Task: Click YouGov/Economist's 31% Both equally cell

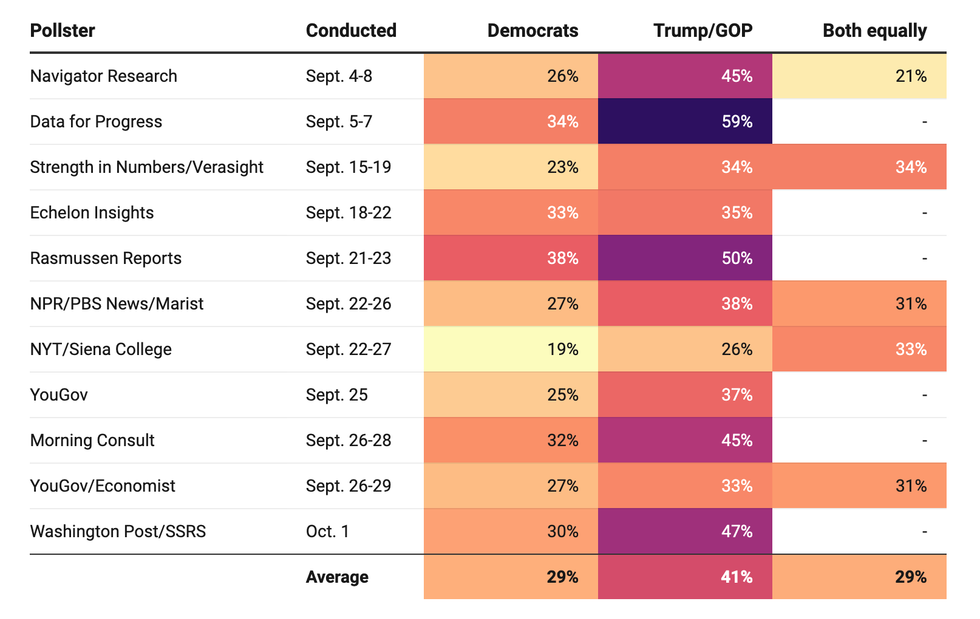Action: tap(859, 486)
